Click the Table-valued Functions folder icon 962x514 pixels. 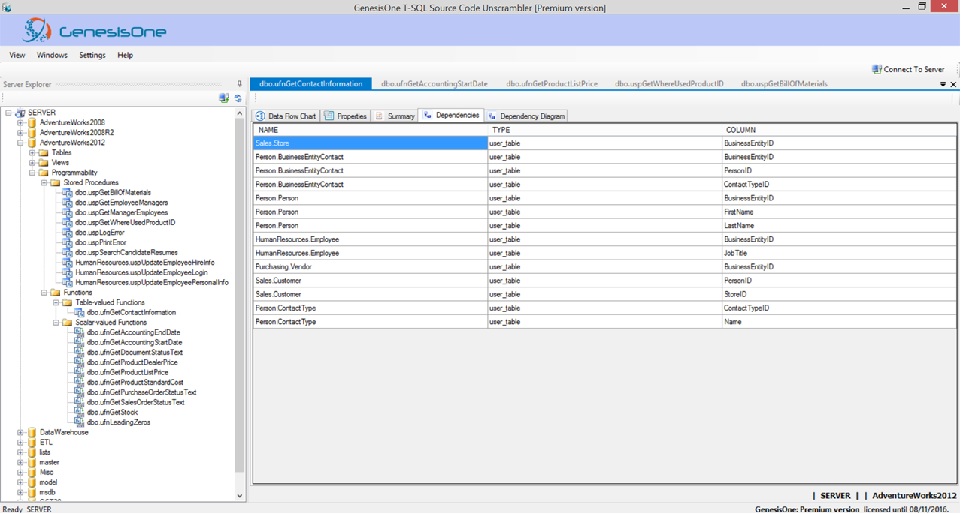click(67, 303)
